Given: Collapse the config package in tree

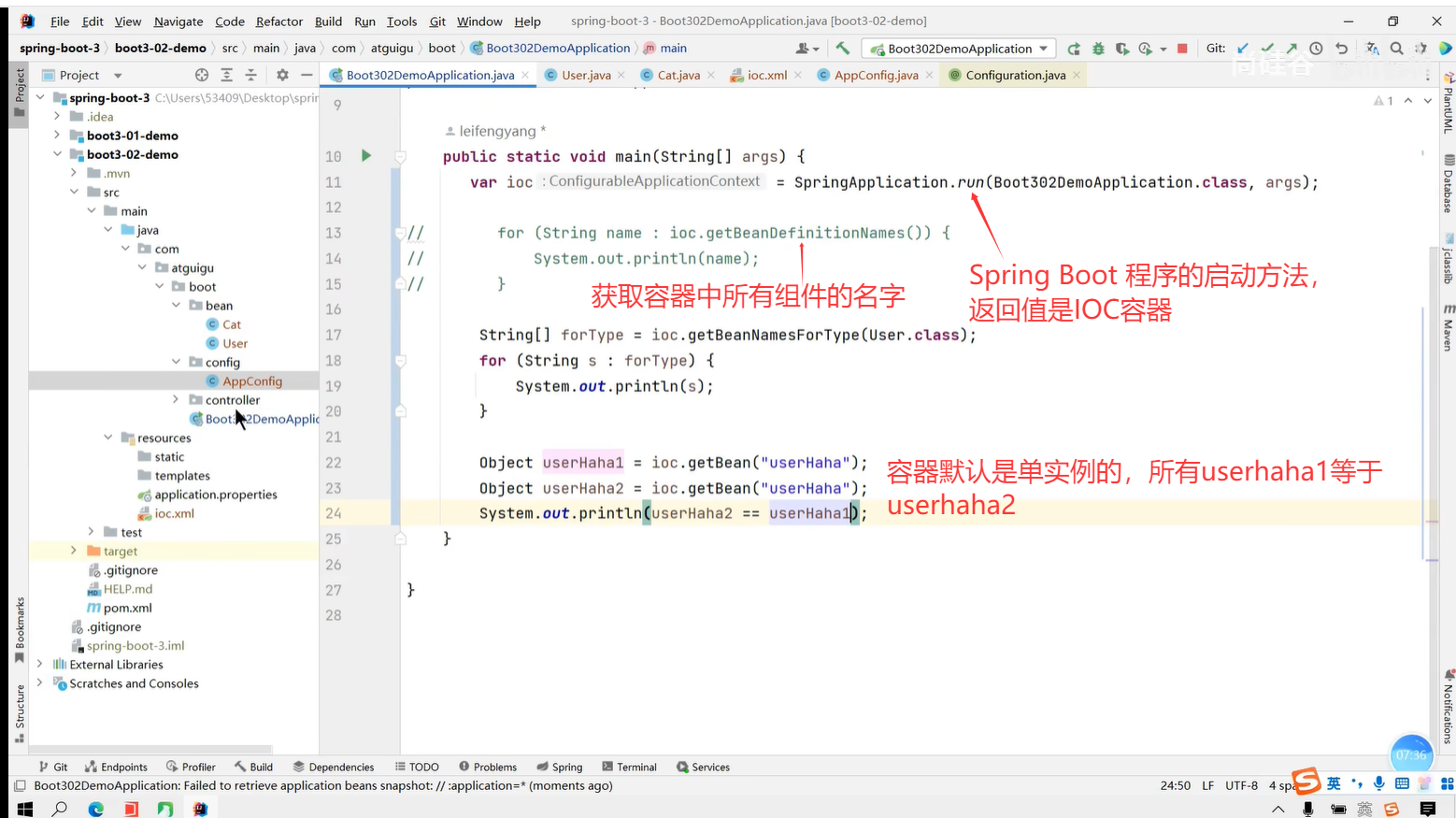Looking at the screenshot, I should (176, 362).
